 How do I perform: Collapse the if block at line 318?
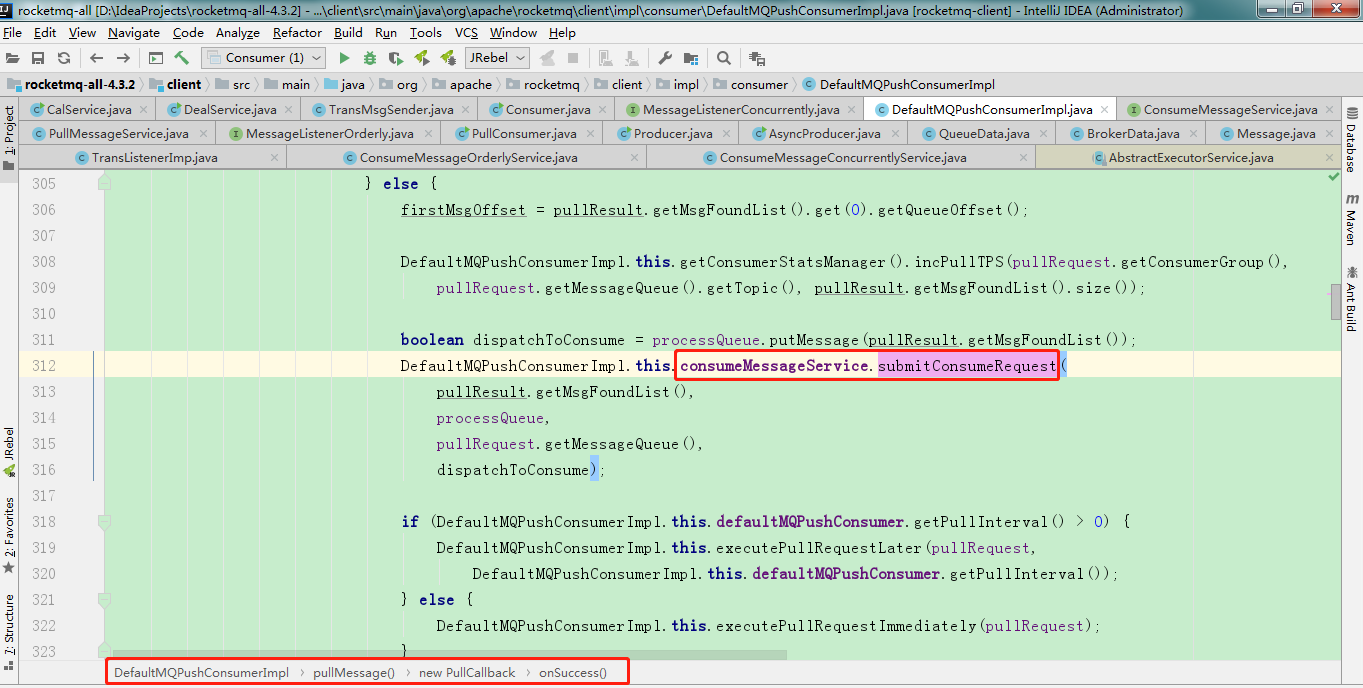coord(103,521)
